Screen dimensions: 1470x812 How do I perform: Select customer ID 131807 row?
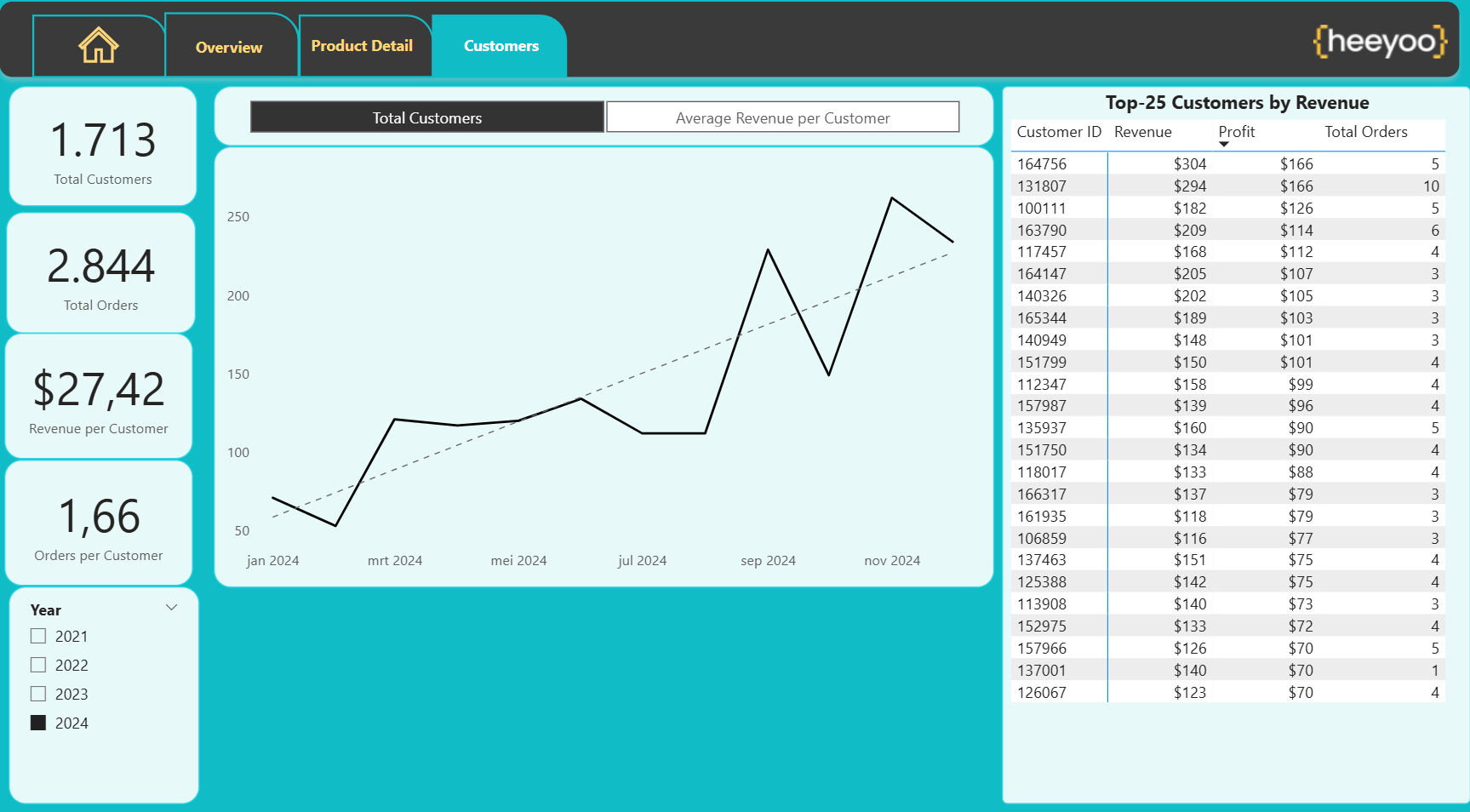[1227, 186]
